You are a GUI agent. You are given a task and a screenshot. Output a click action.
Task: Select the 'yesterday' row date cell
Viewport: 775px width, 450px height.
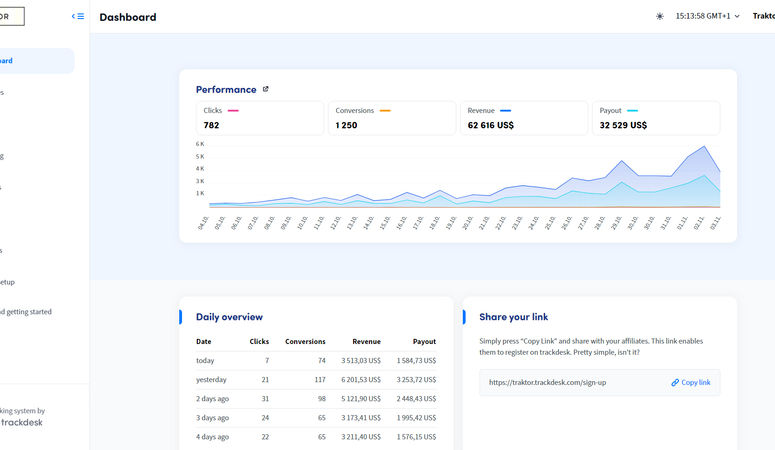point(211,380)
